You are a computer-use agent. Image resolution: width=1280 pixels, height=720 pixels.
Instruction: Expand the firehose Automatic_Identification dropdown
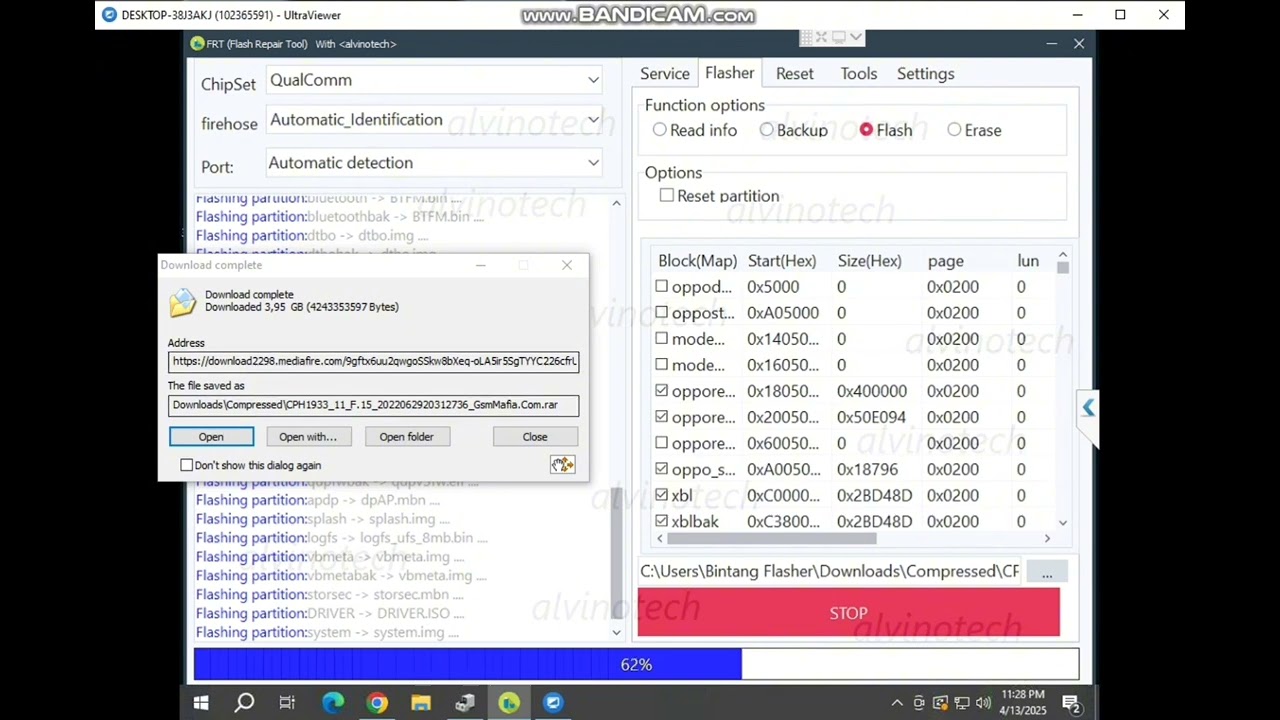click(593, 120)
